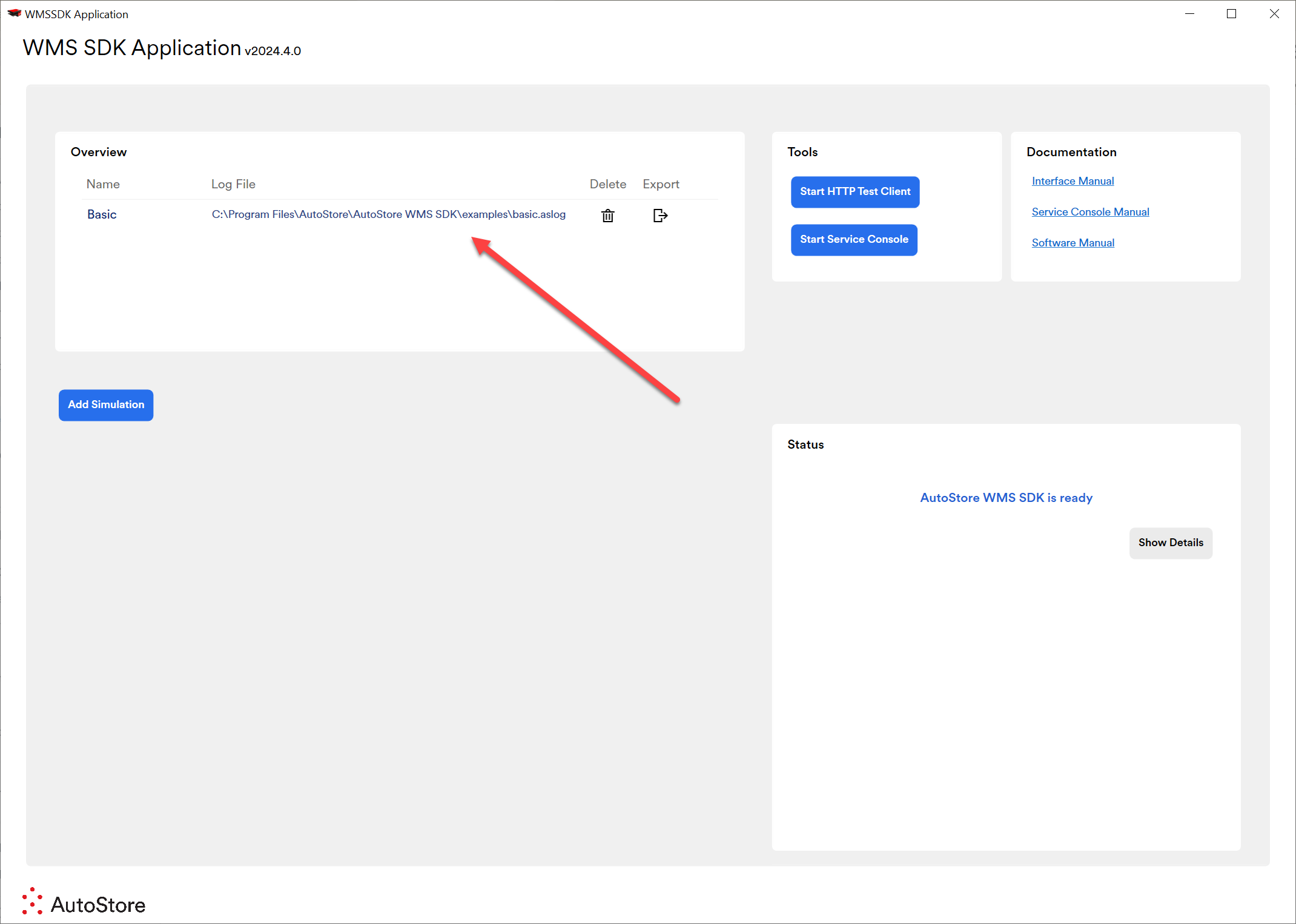
Task: Open the Software Manual link
Action: pyautogui.click(x=1073, y=243)
